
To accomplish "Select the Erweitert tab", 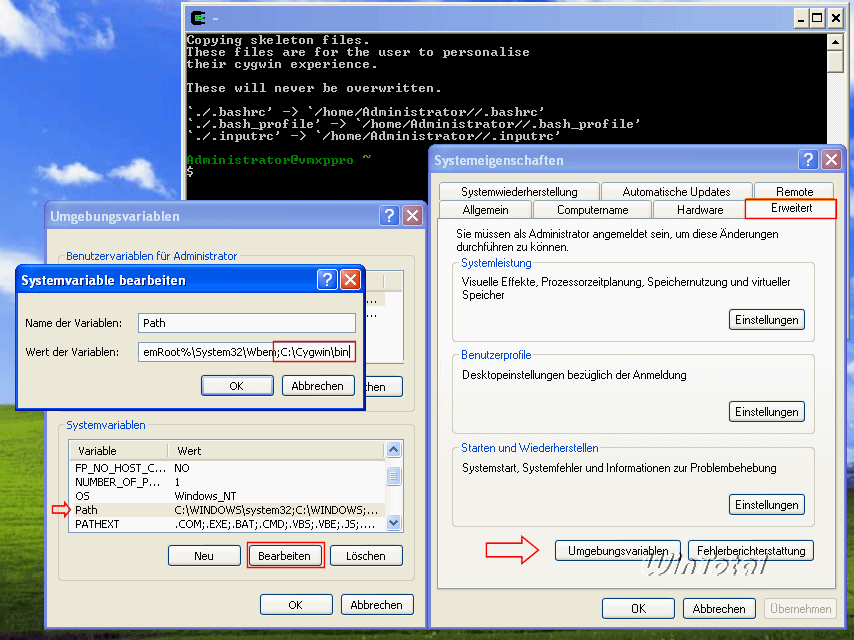I will pyautogui.click(x=791, y=209).
